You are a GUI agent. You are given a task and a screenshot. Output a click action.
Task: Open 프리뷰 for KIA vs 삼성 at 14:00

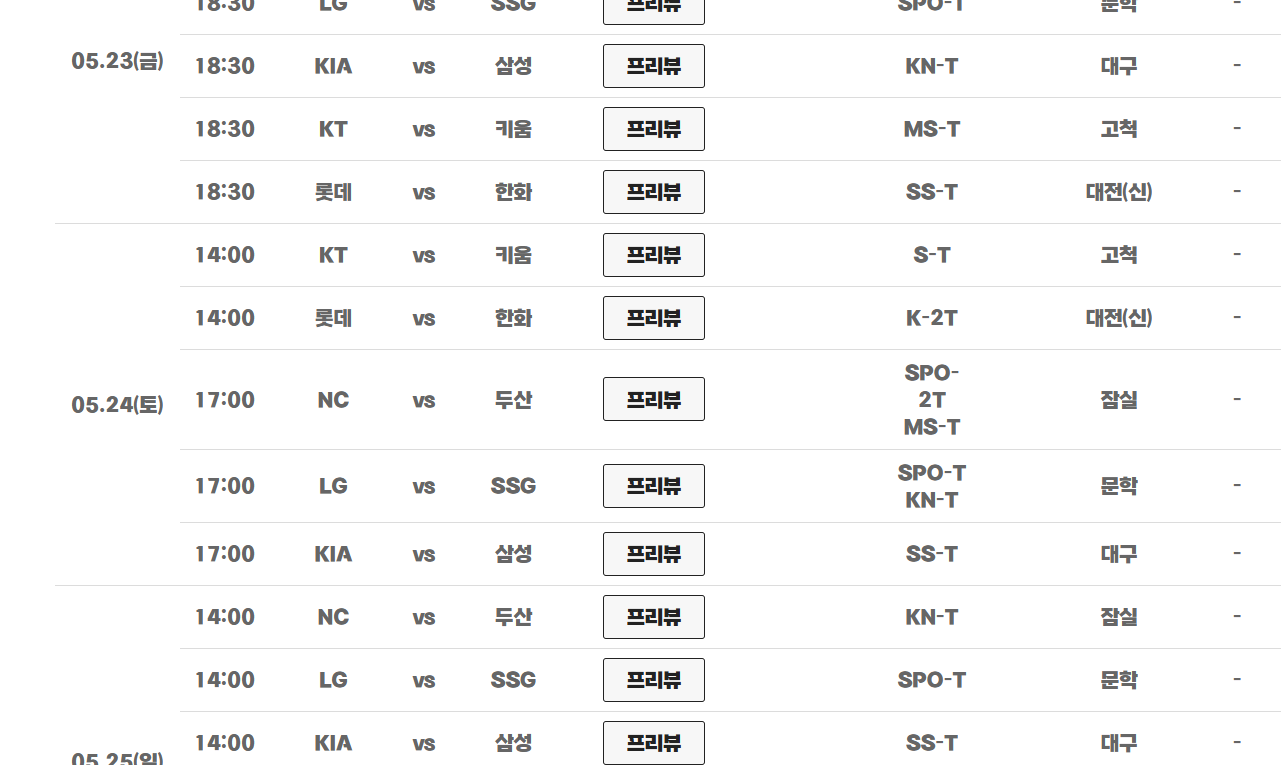(x=654, y=743)
